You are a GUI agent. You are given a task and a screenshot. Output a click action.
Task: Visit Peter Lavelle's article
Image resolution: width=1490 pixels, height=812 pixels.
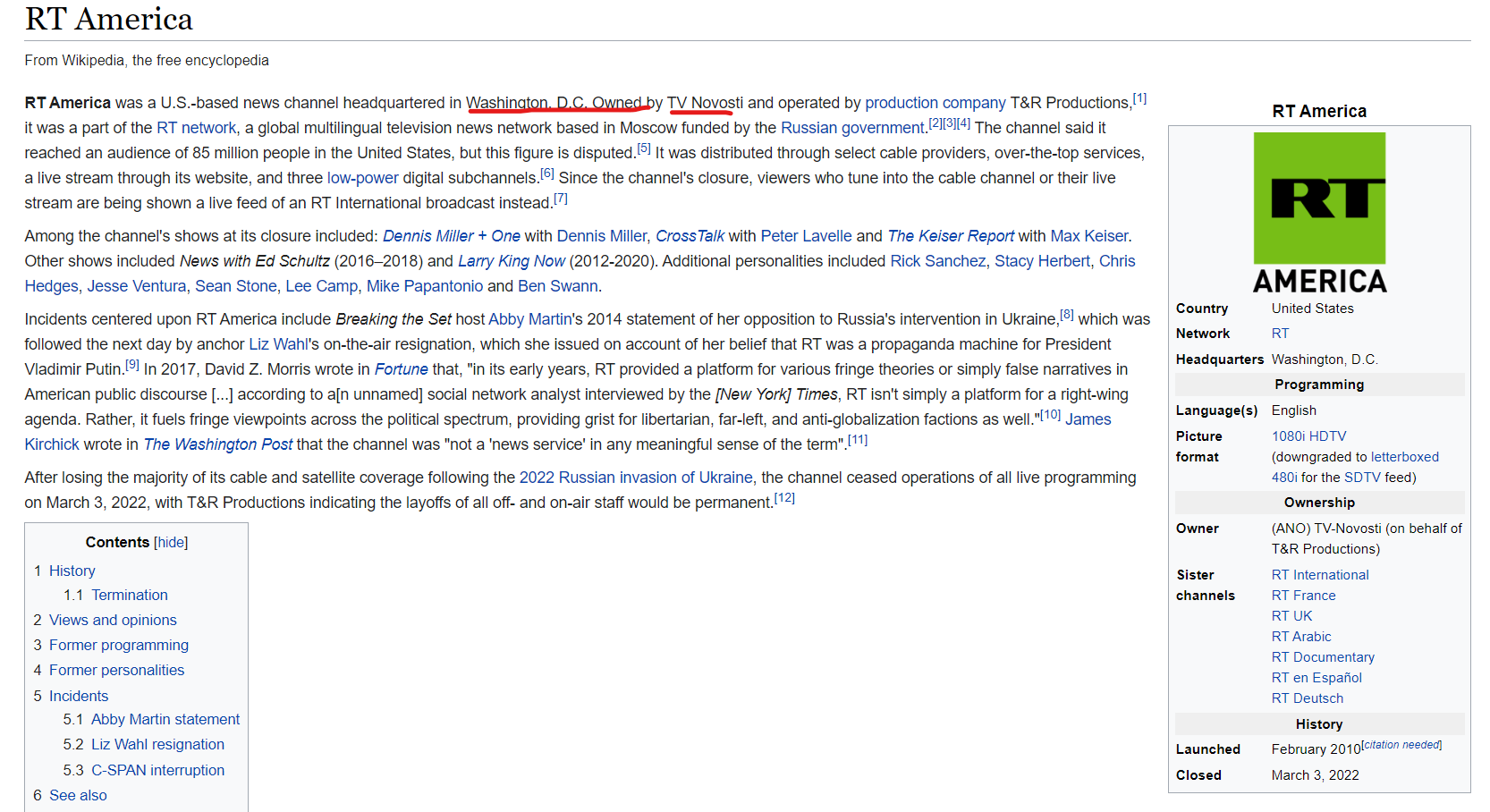tap(807, 236)
